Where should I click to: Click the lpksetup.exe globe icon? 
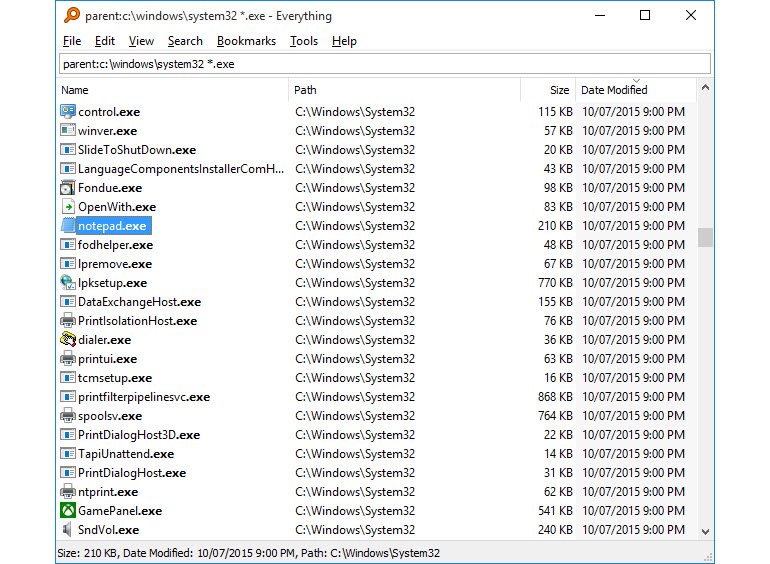click(68, 283)
